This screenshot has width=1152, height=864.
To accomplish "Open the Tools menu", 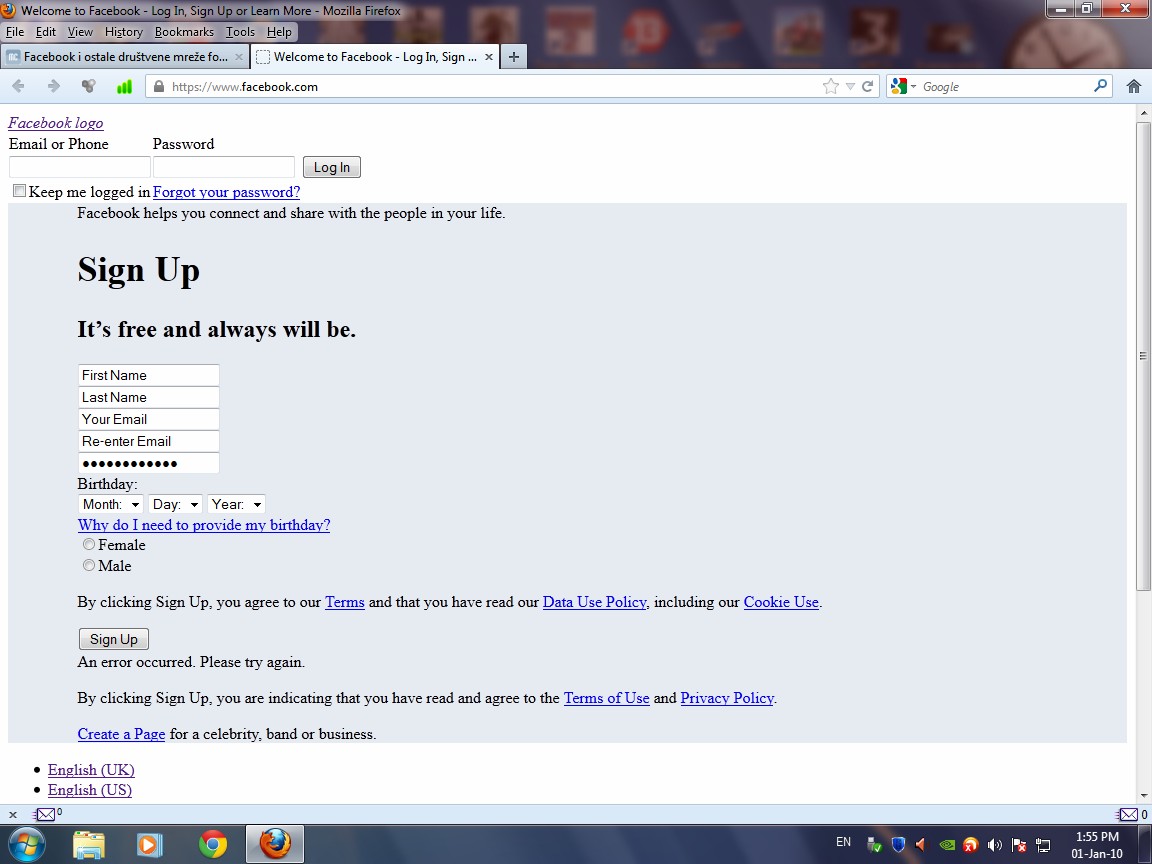I will tap(240, 32).
